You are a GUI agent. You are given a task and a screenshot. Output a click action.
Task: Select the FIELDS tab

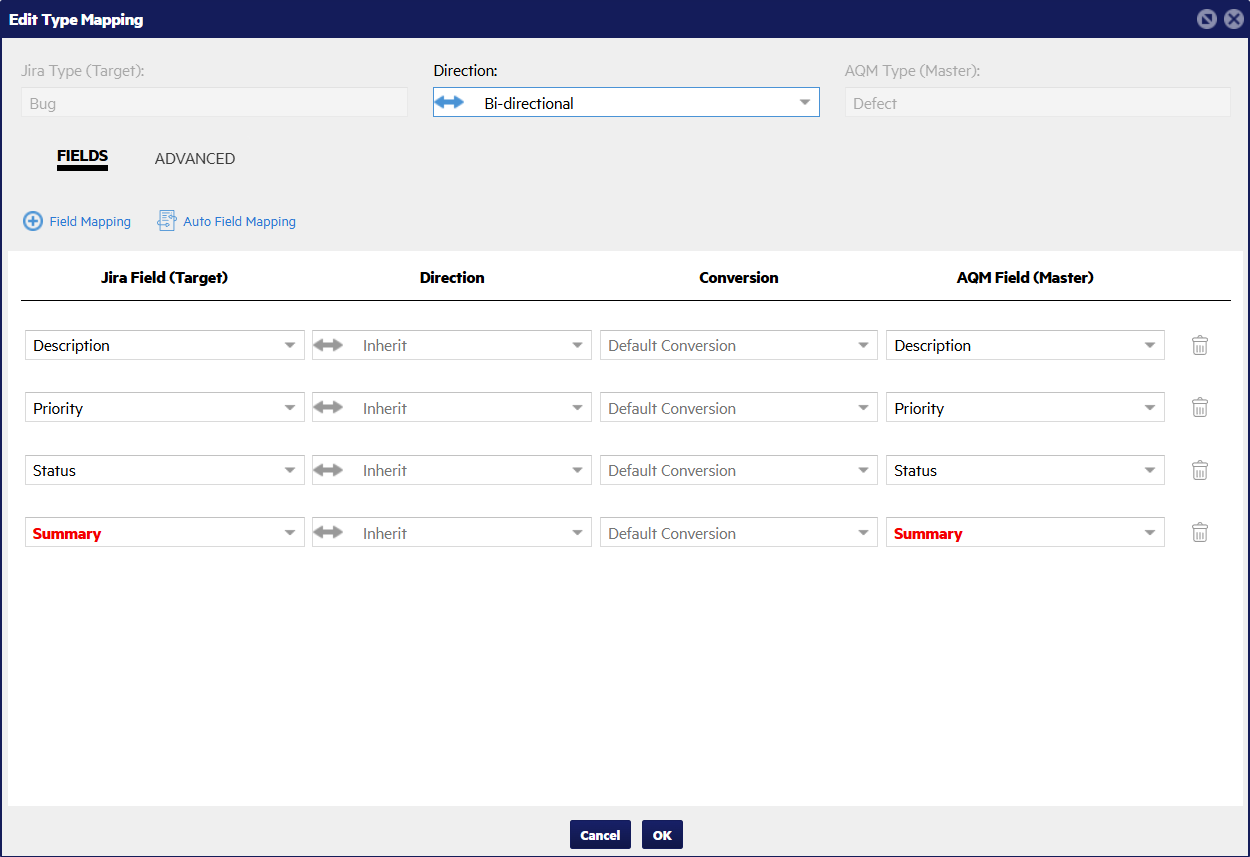click(x=82, y=157)
